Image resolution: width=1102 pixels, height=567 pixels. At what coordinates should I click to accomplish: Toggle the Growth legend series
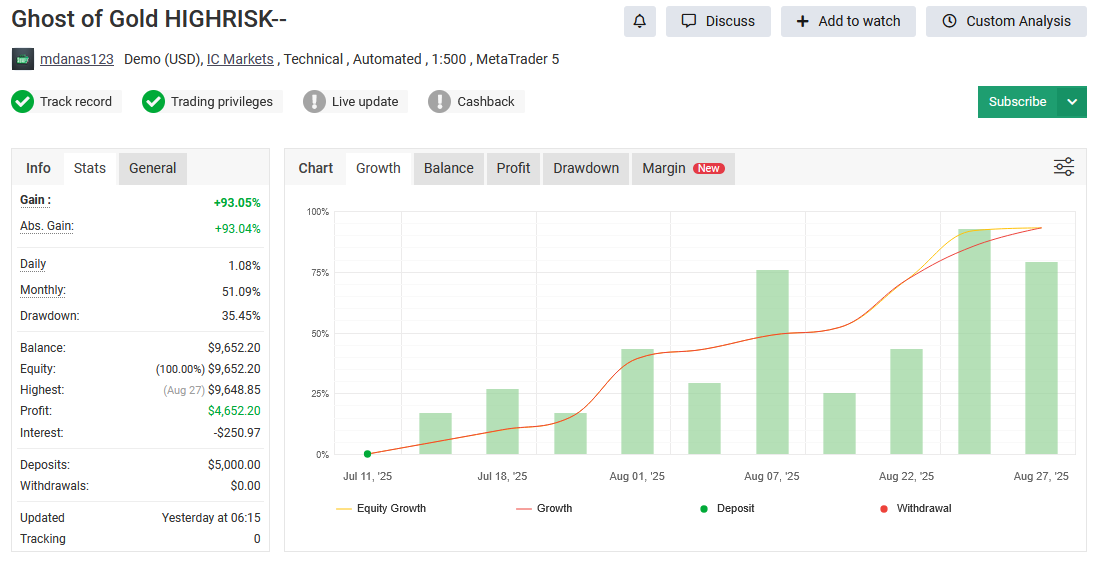pyautogui.click(x=544, y=509)
